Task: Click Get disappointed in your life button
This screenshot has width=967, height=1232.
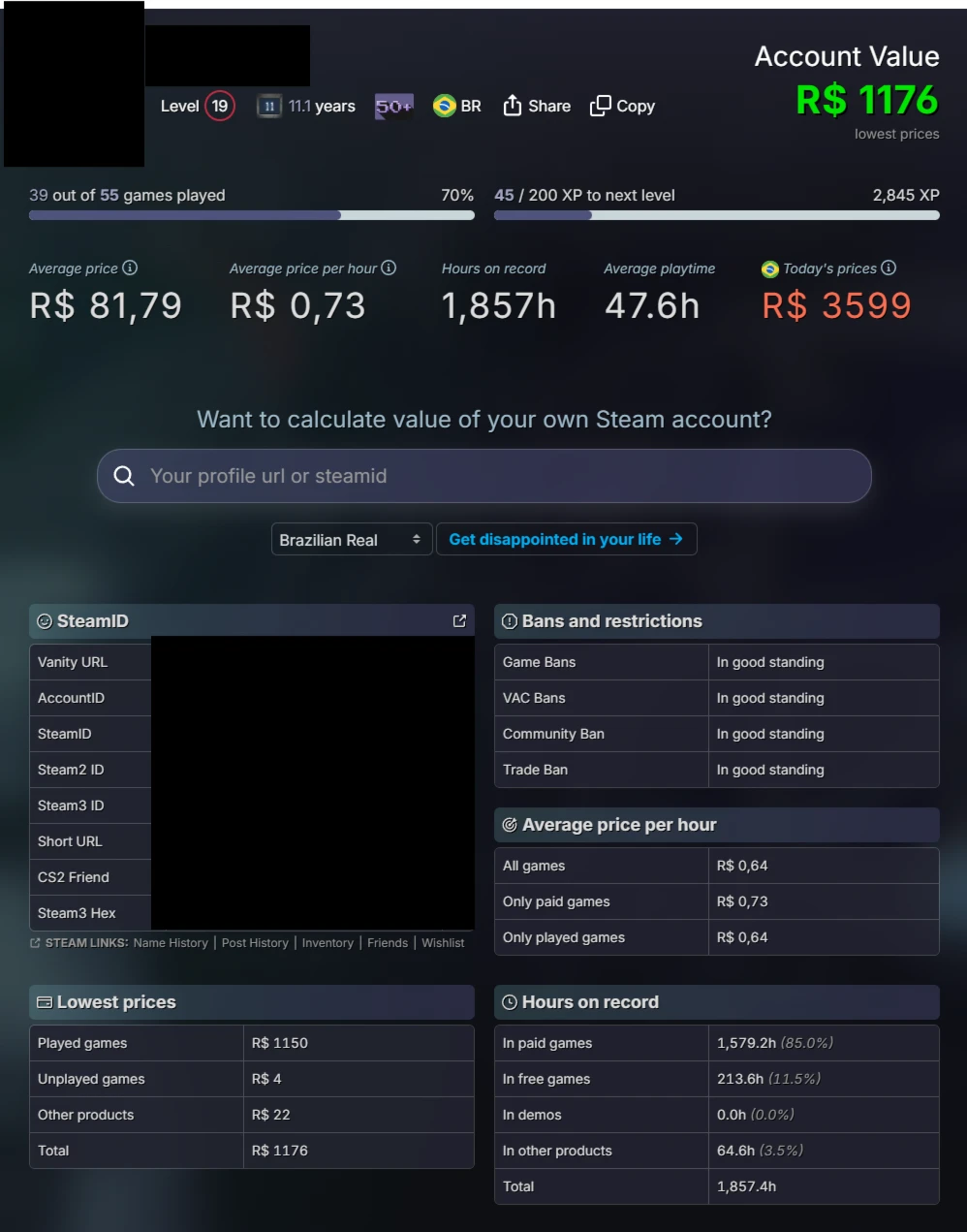Action: tap(566, 539)
